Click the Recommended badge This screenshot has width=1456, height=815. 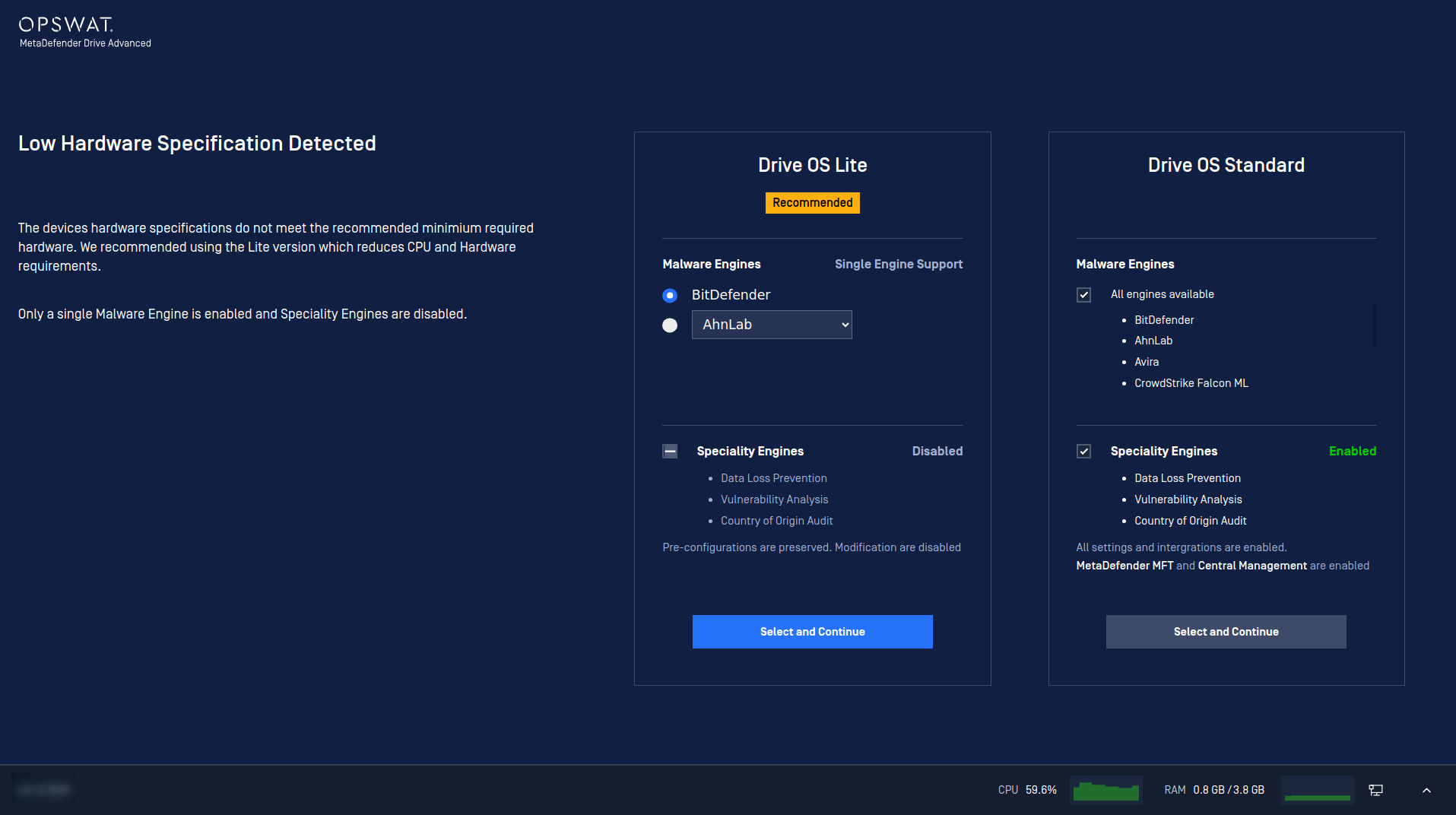[x=813, y=203]
